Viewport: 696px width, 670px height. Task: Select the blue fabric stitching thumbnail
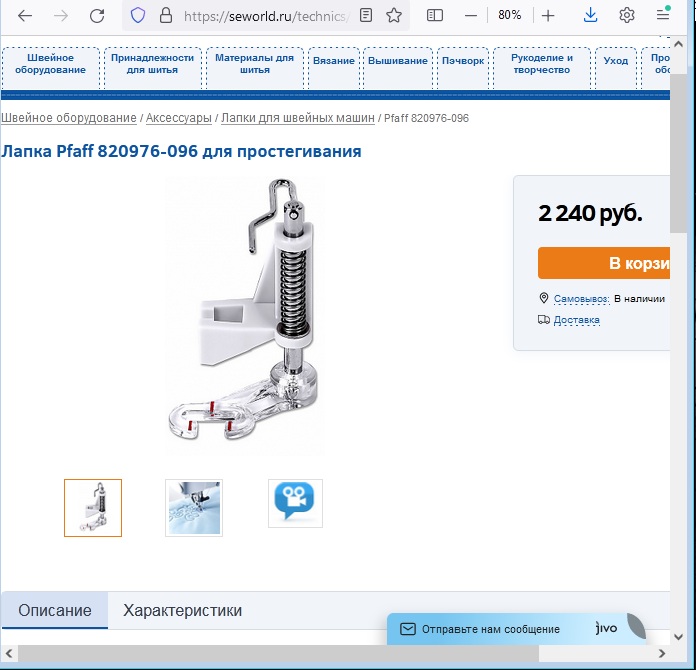pos(194,508)
